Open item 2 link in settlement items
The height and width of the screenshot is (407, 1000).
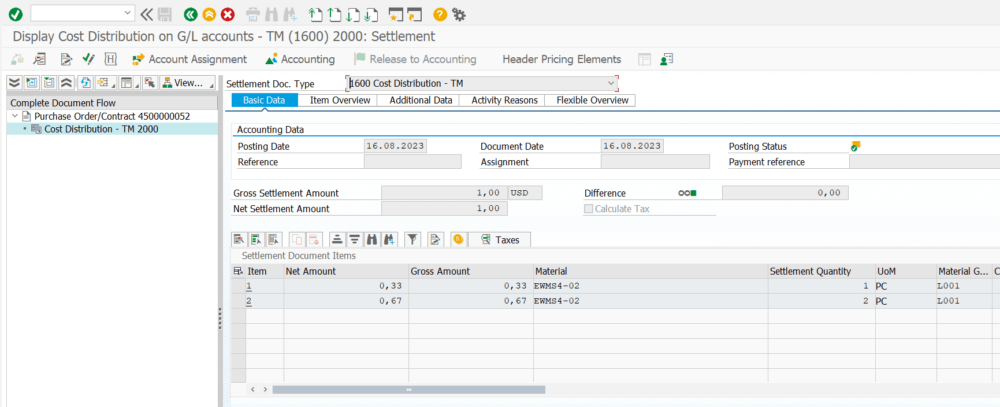[x=249, y=300]
